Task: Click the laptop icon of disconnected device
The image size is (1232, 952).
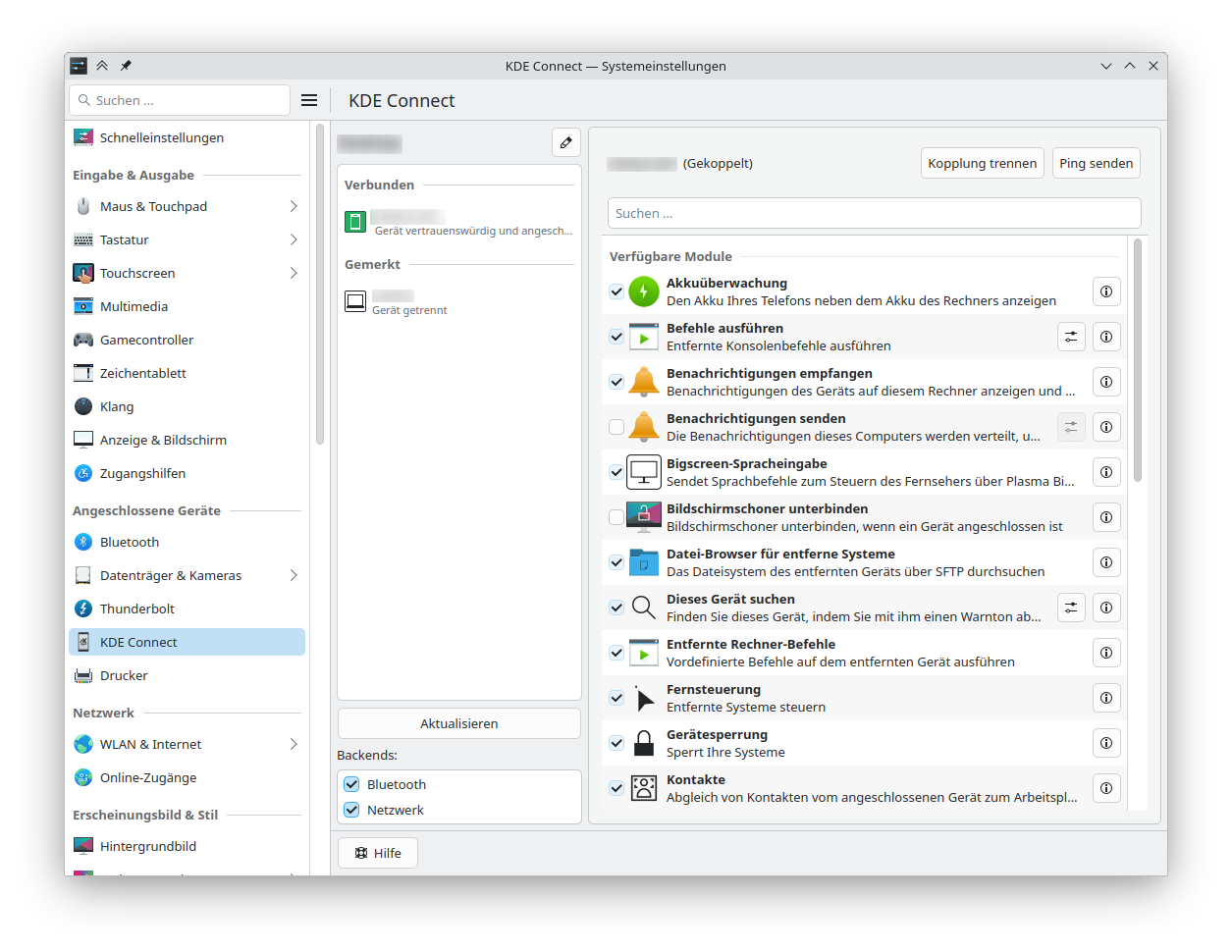Action: click(x=355, y=300)
